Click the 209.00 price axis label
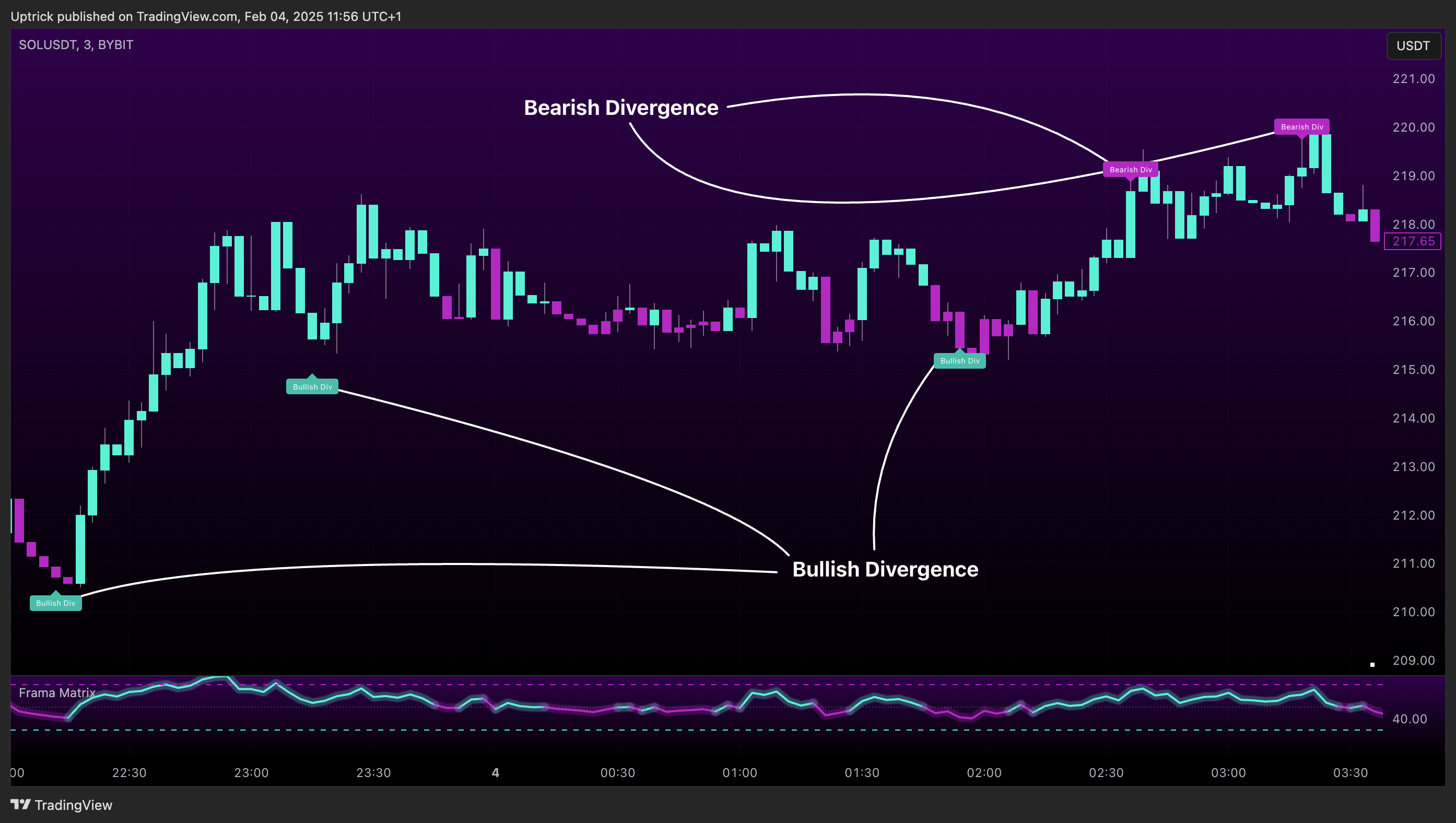This screenshot has width=1456, height=823. point(1414,660)
